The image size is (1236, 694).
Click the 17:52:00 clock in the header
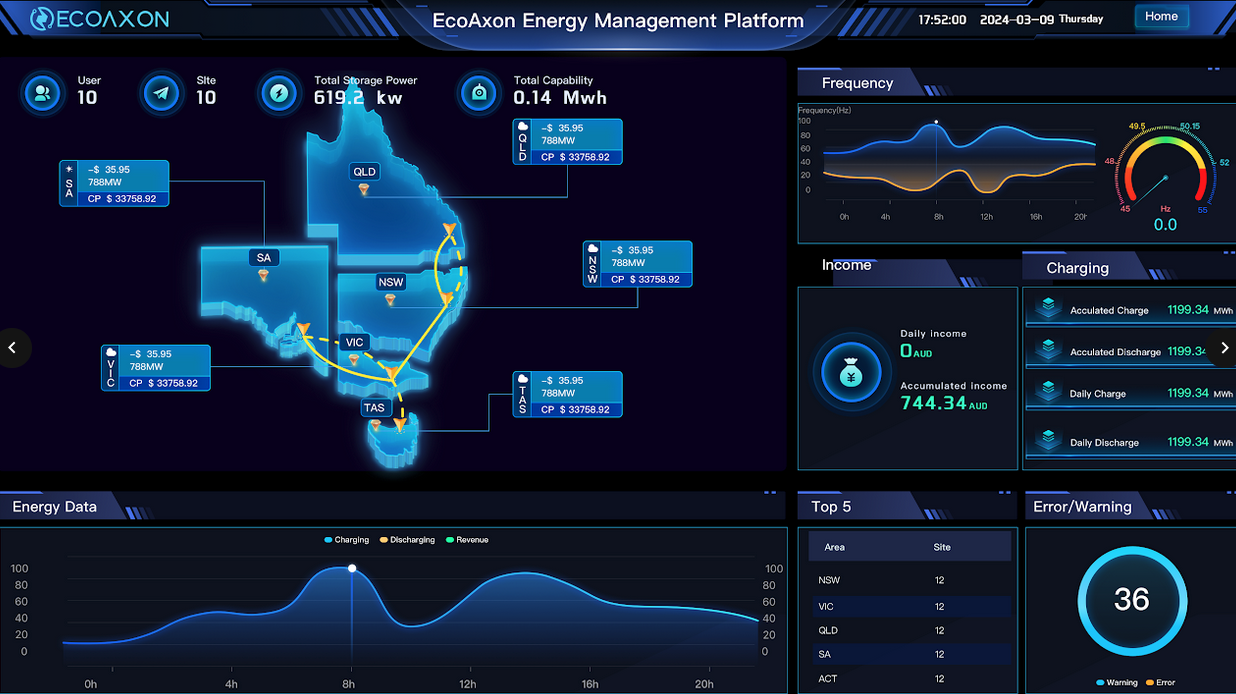click(942, 19)
